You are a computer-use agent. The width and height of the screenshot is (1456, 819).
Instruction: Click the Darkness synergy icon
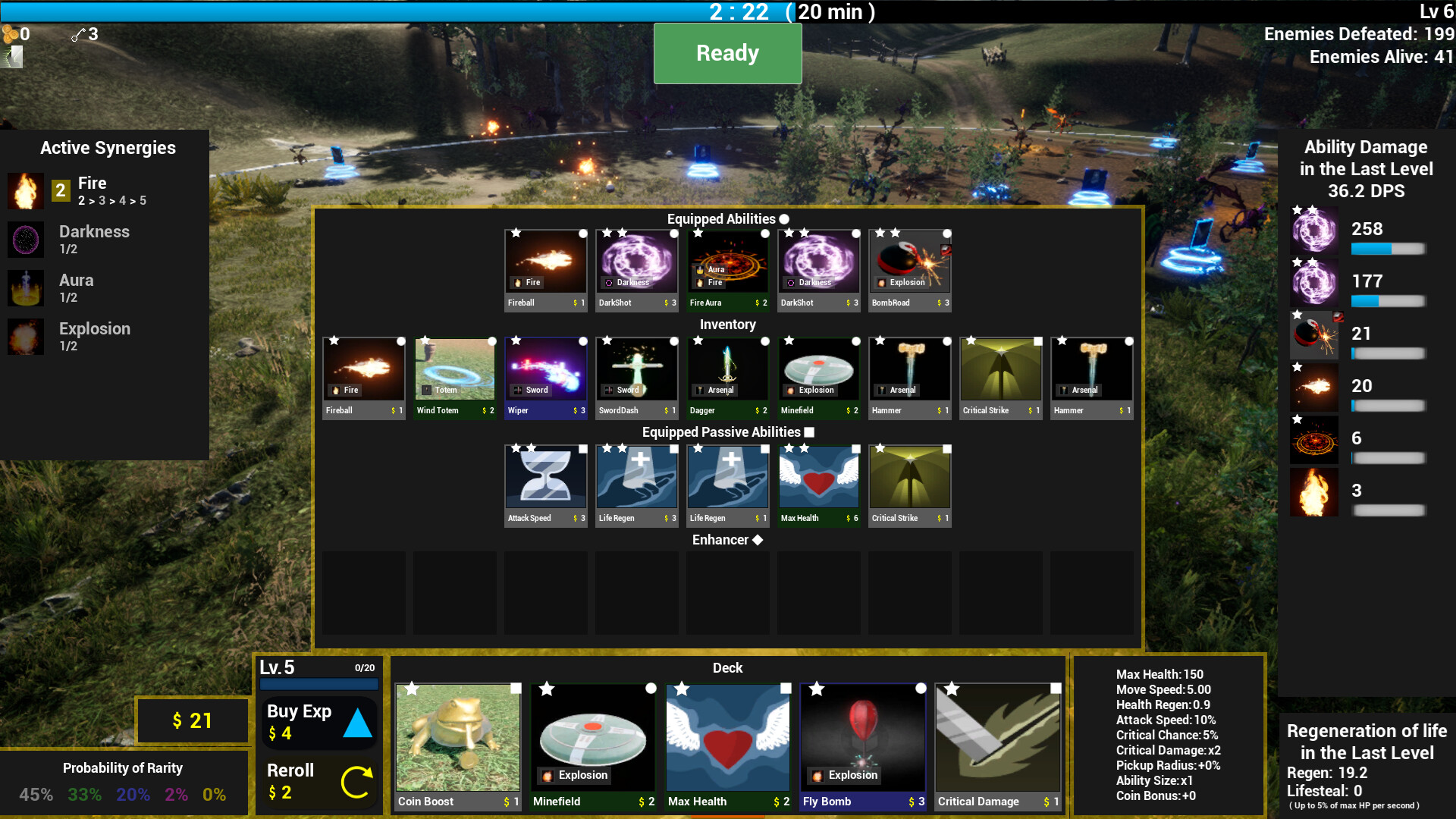pos(26,240)
